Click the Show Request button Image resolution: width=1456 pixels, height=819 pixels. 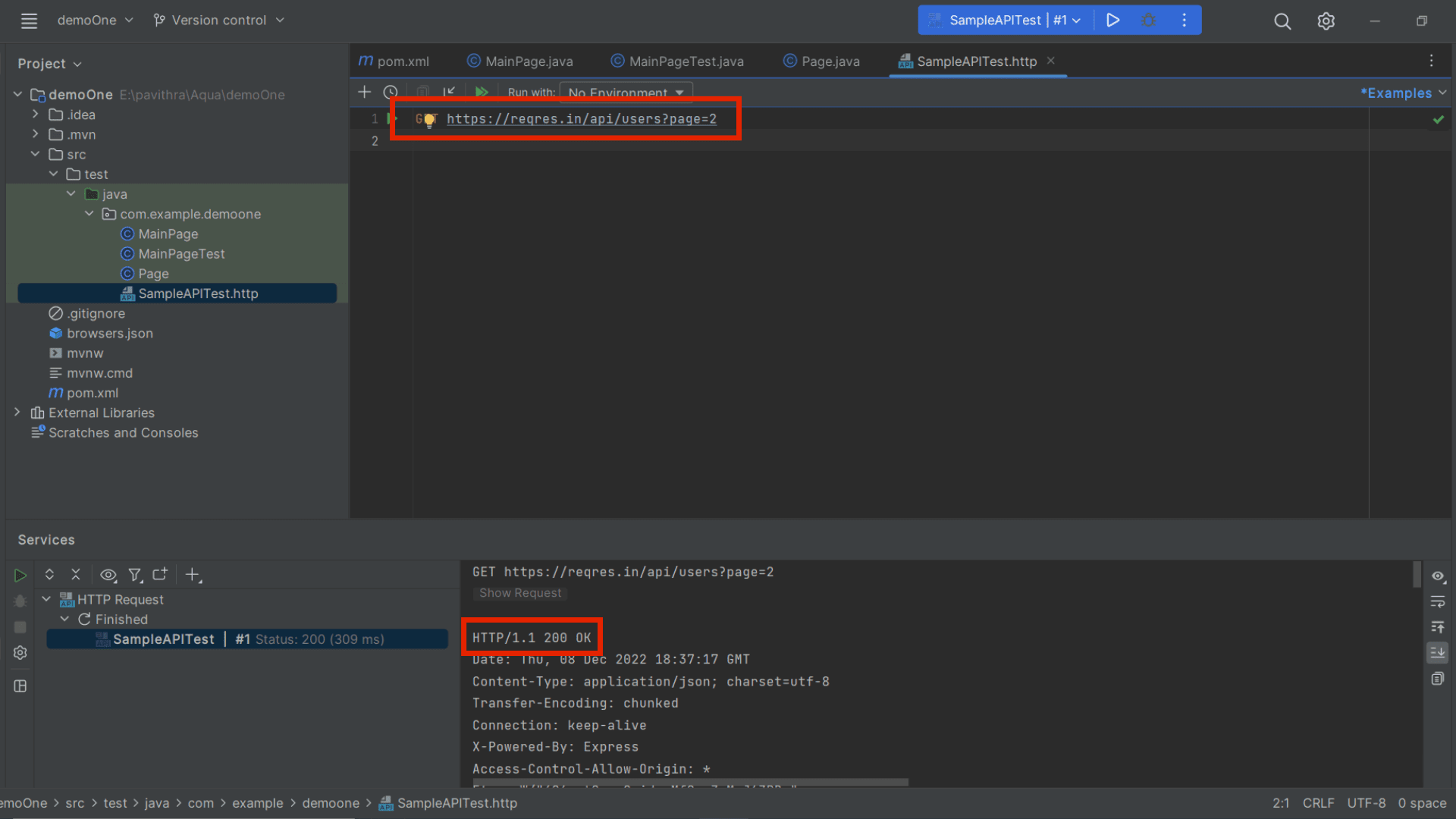pos(520,593)
